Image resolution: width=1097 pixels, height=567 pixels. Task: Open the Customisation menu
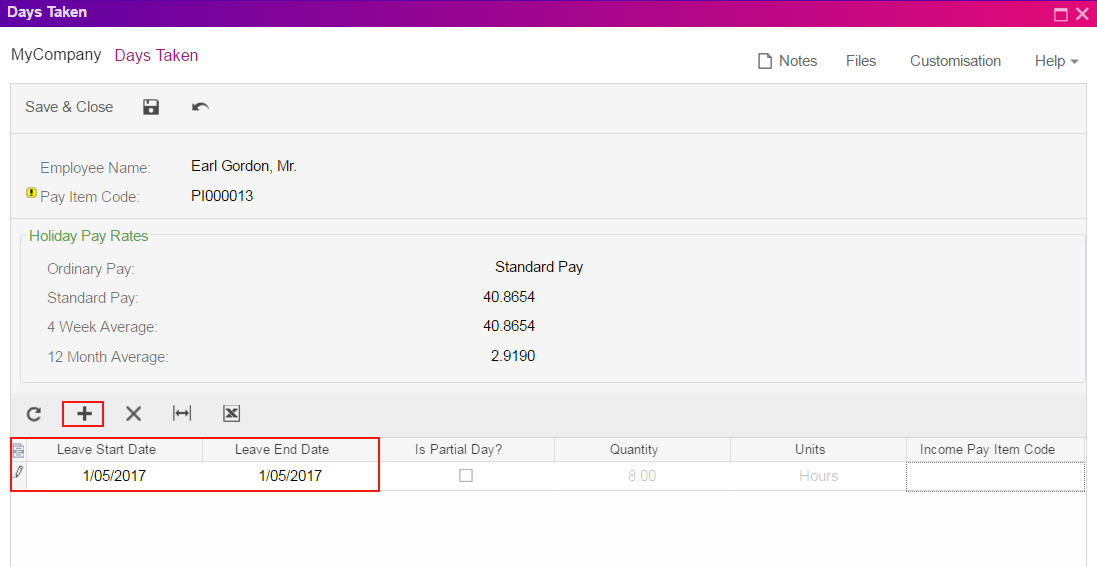(x=955, y=61)
